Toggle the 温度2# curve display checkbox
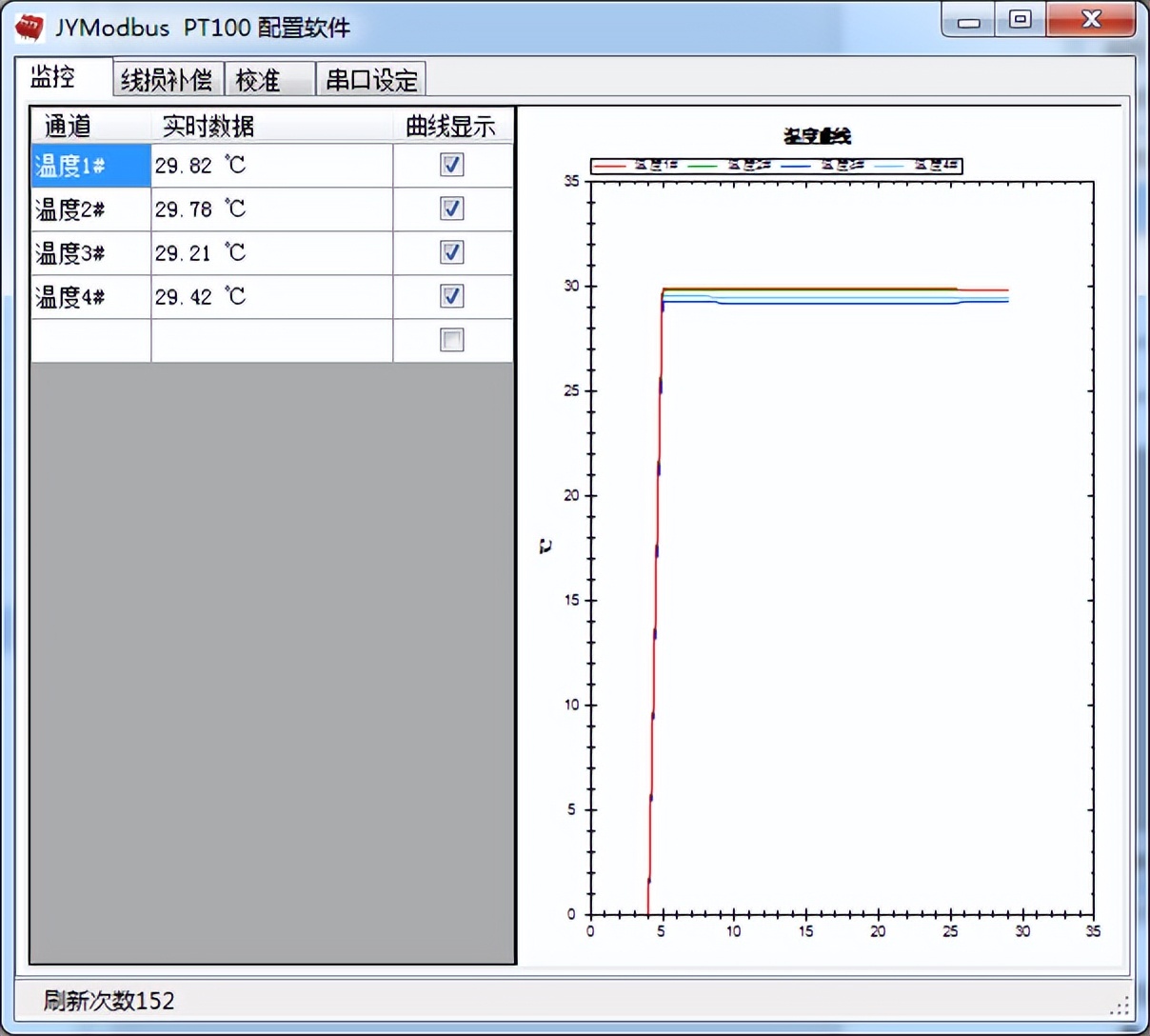 point(452,209)
